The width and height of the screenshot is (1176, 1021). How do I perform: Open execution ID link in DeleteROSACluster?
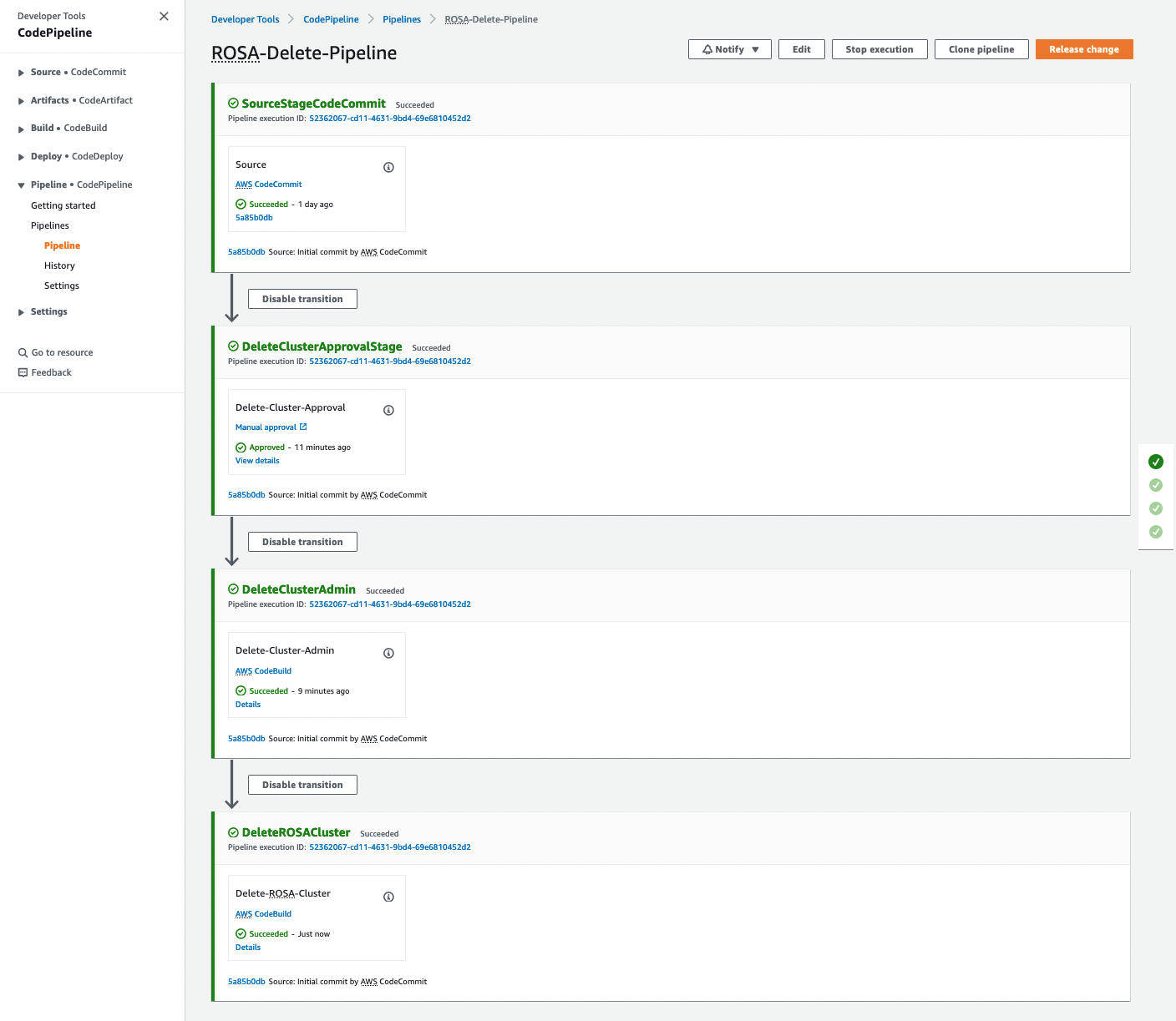point(390,847)
